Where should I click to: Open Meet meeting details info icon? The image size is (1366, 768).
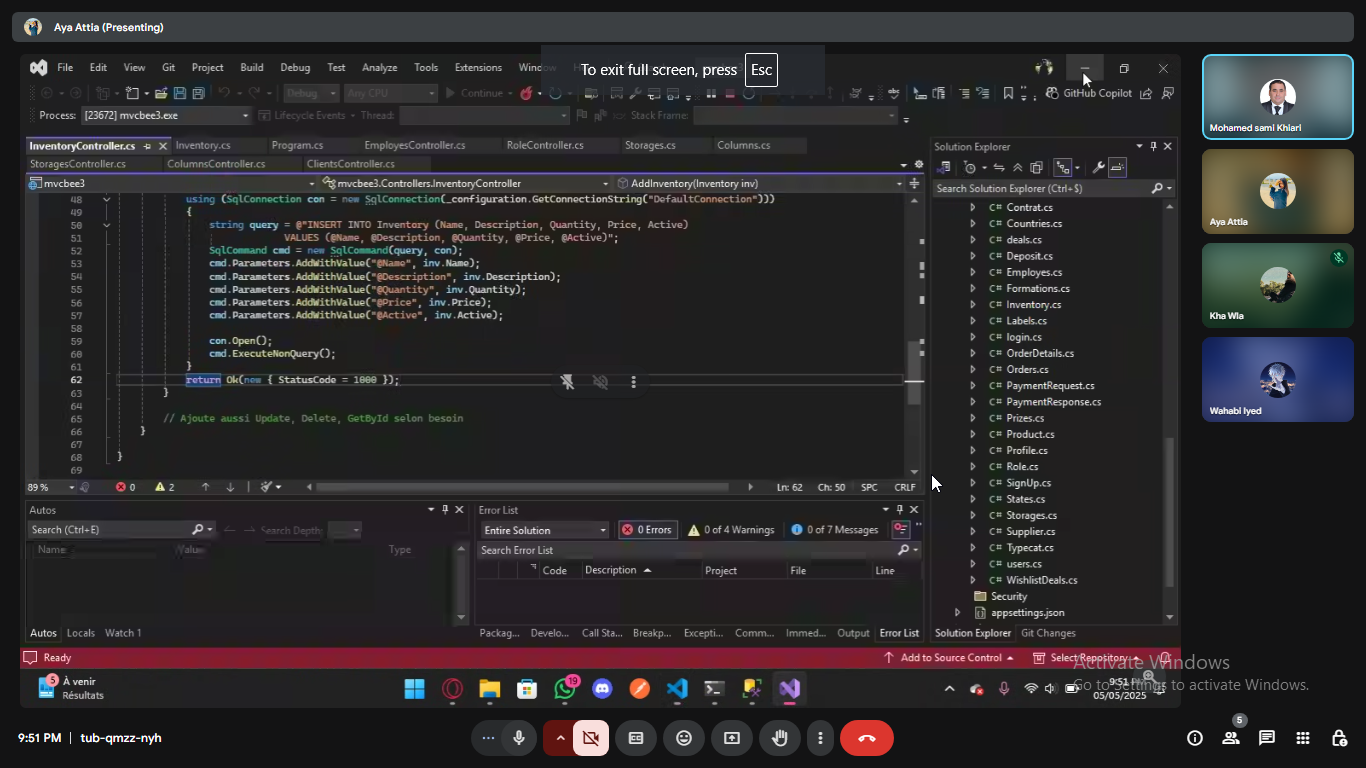[1195, 738]
